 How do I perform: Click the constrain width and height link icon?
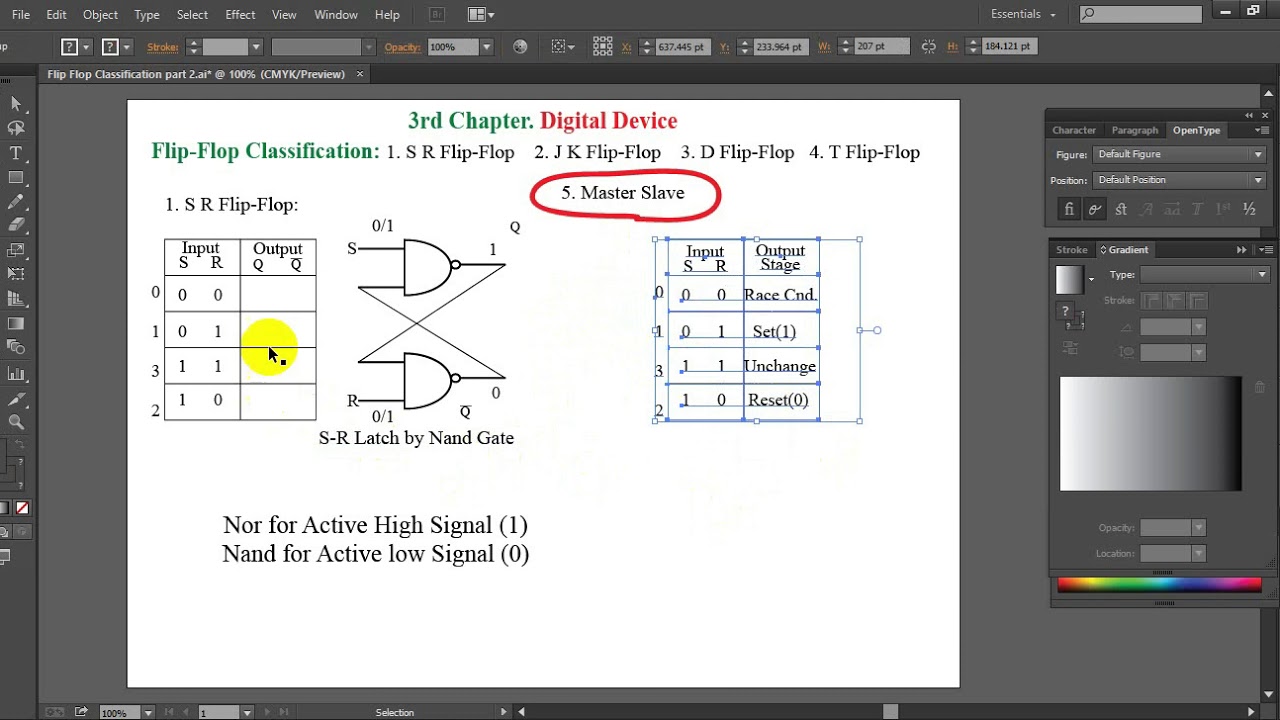tap(929, 47)
